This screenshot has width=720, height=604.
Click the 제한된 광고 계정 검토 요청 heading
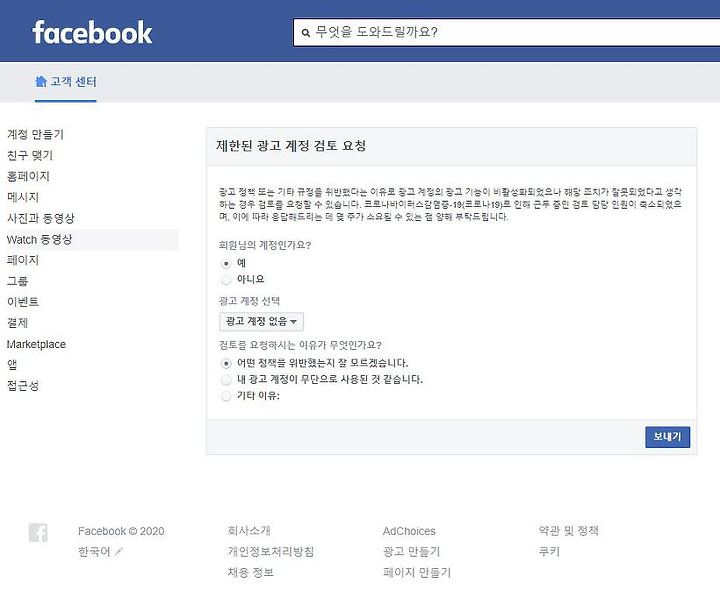coord(291,146)
